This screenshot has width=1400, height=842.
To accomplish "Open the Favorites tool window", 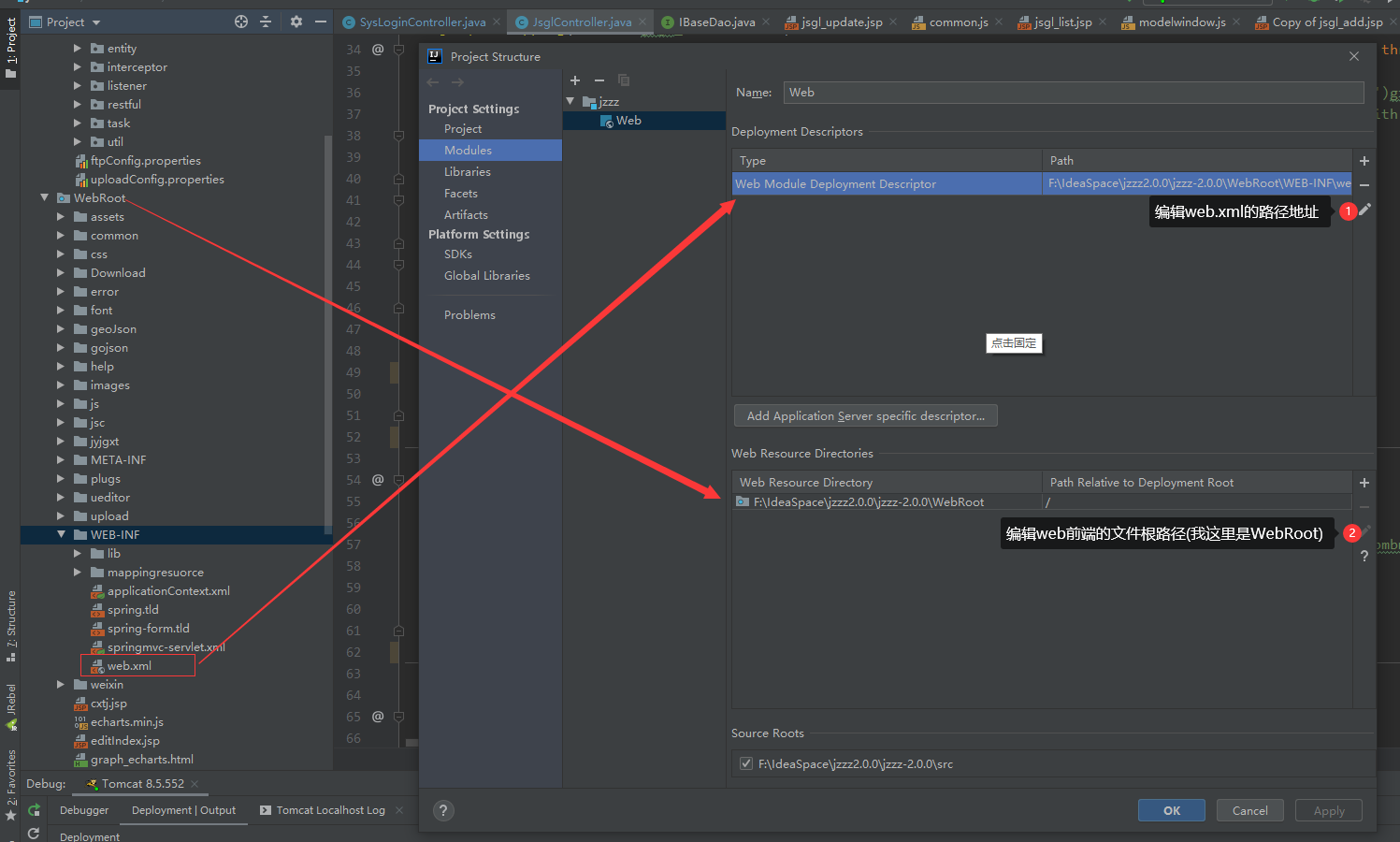I will (x=10, y=784).
